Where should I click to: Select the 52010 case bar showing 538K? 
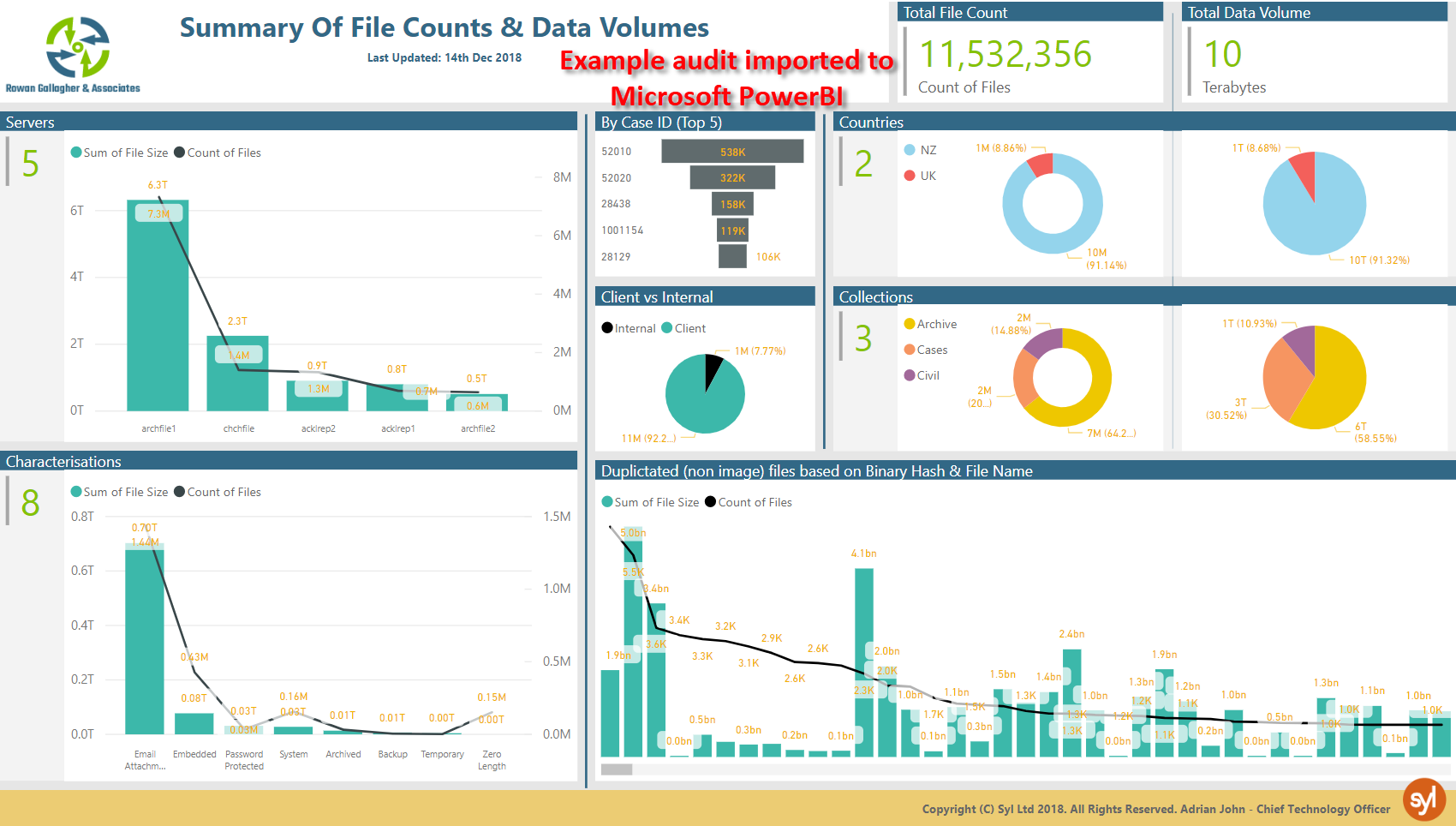732,152
